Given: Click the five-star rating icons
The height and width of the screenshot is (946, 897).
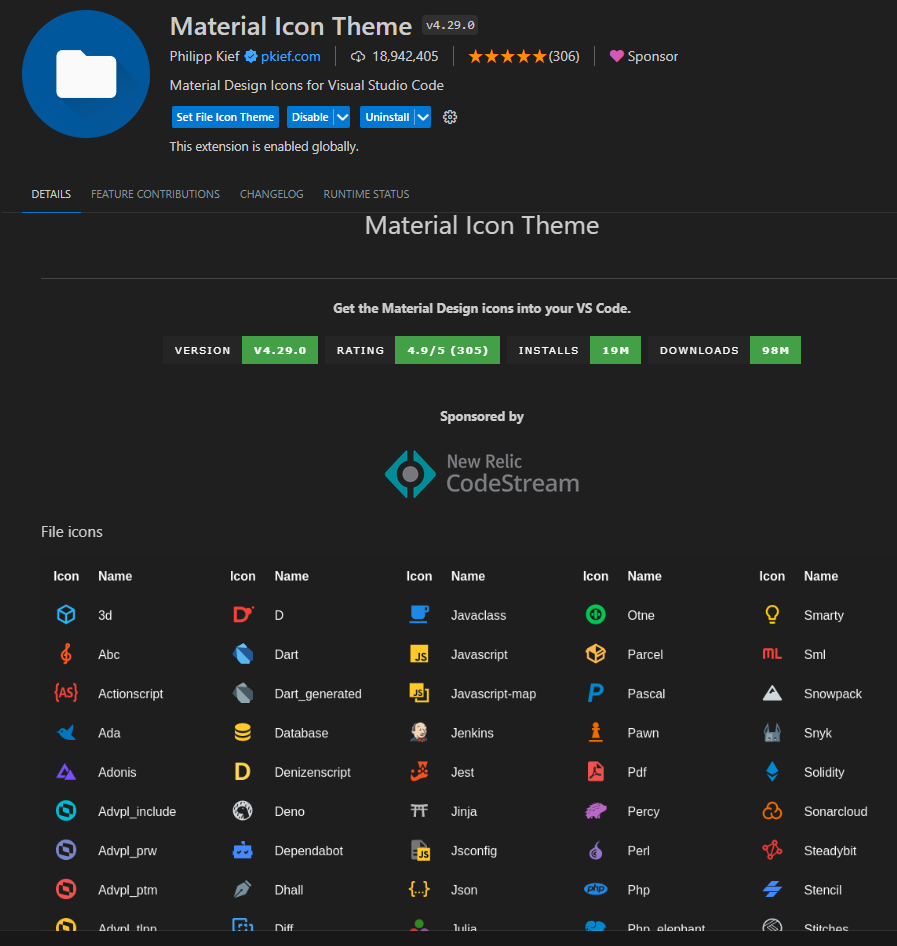Looking at the screenshot, I should pos(507,56).
